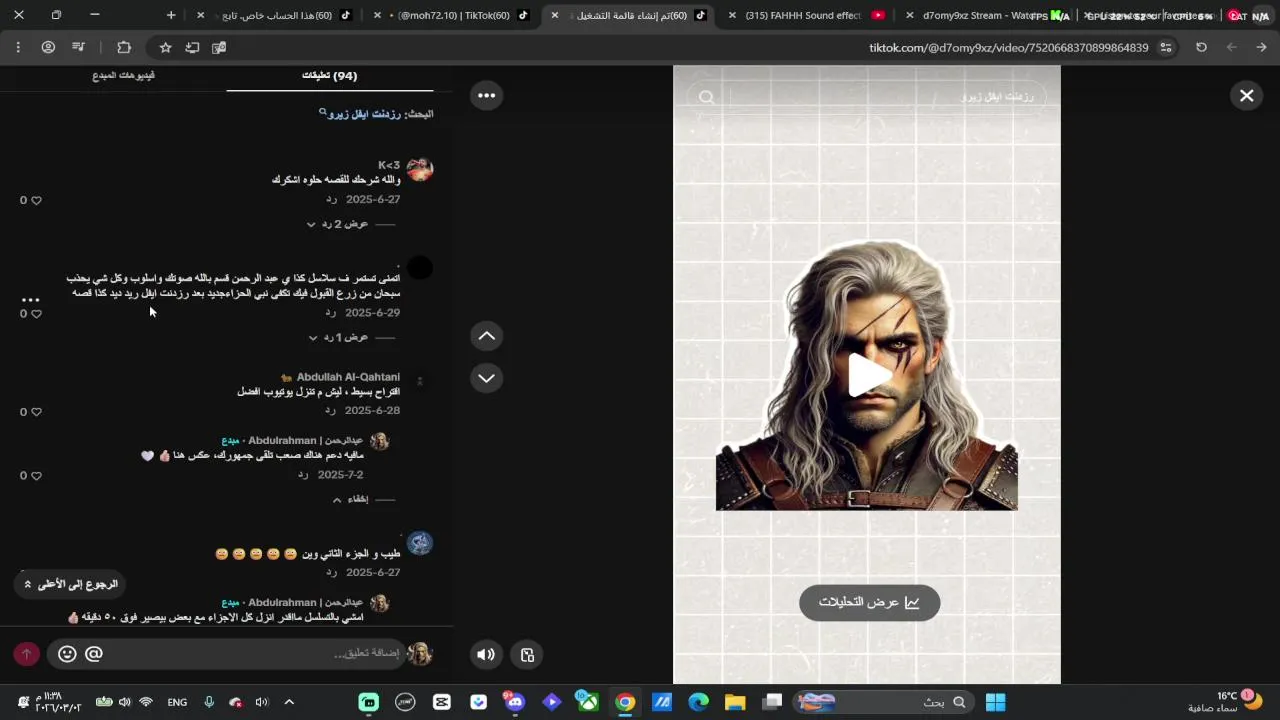The height and width of the screenshot is (720, 1280).
Task: Go to next video with down chevron
Action: [486, 378]
